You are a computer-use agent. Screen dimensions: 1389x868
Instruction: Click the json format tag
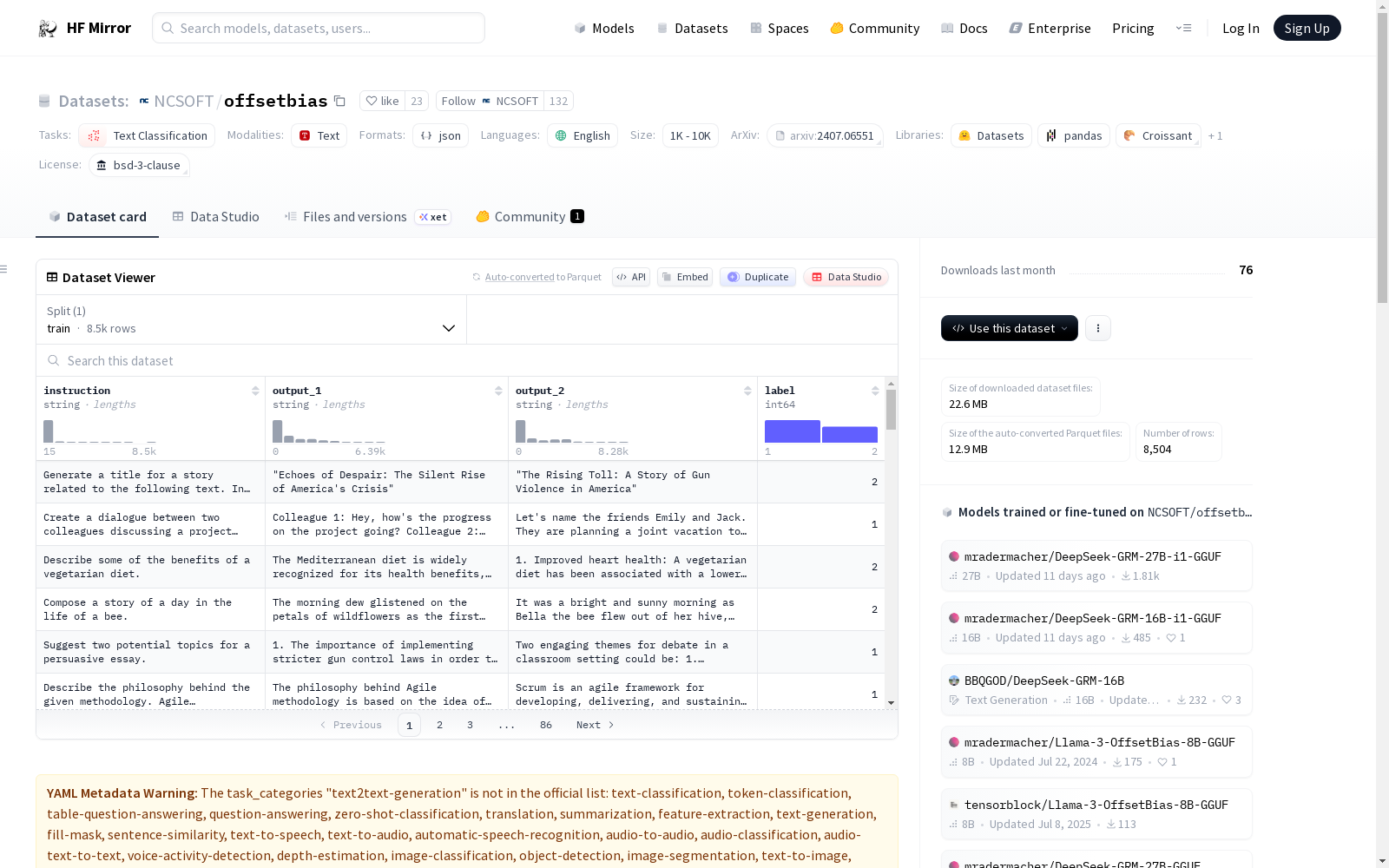point(441,135)
